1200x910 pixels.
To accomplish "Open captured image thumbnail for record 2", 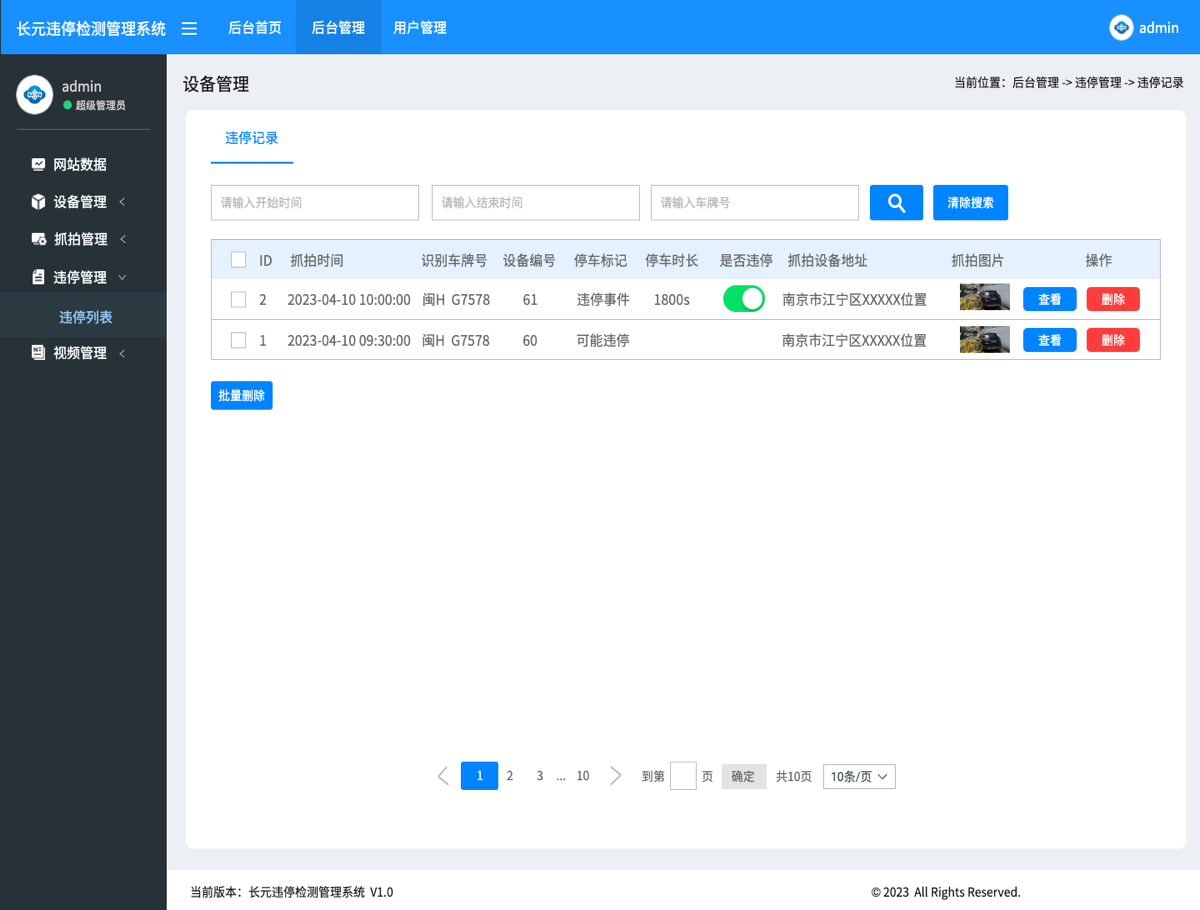I will tap(984, 298).
